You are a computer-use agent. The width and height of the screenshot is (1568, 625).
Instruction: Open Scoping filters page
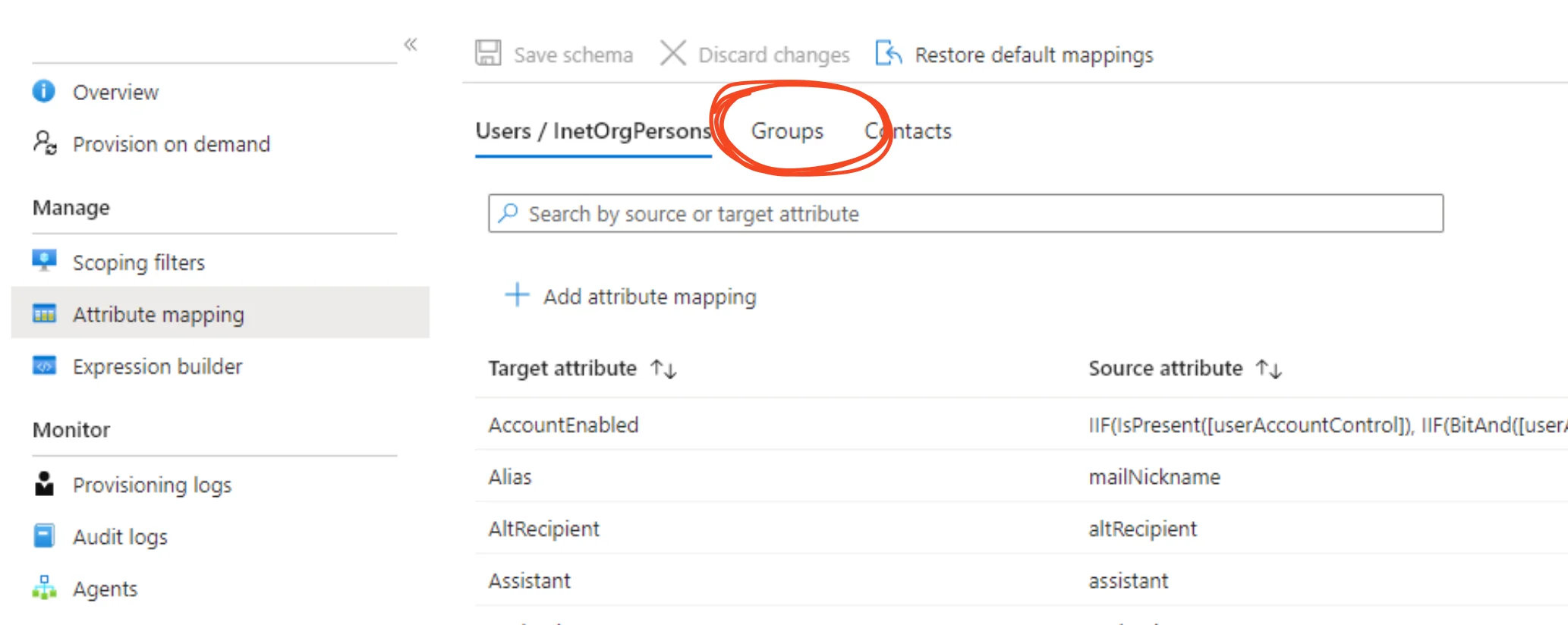pyautogui.click(x=139, y=262)
